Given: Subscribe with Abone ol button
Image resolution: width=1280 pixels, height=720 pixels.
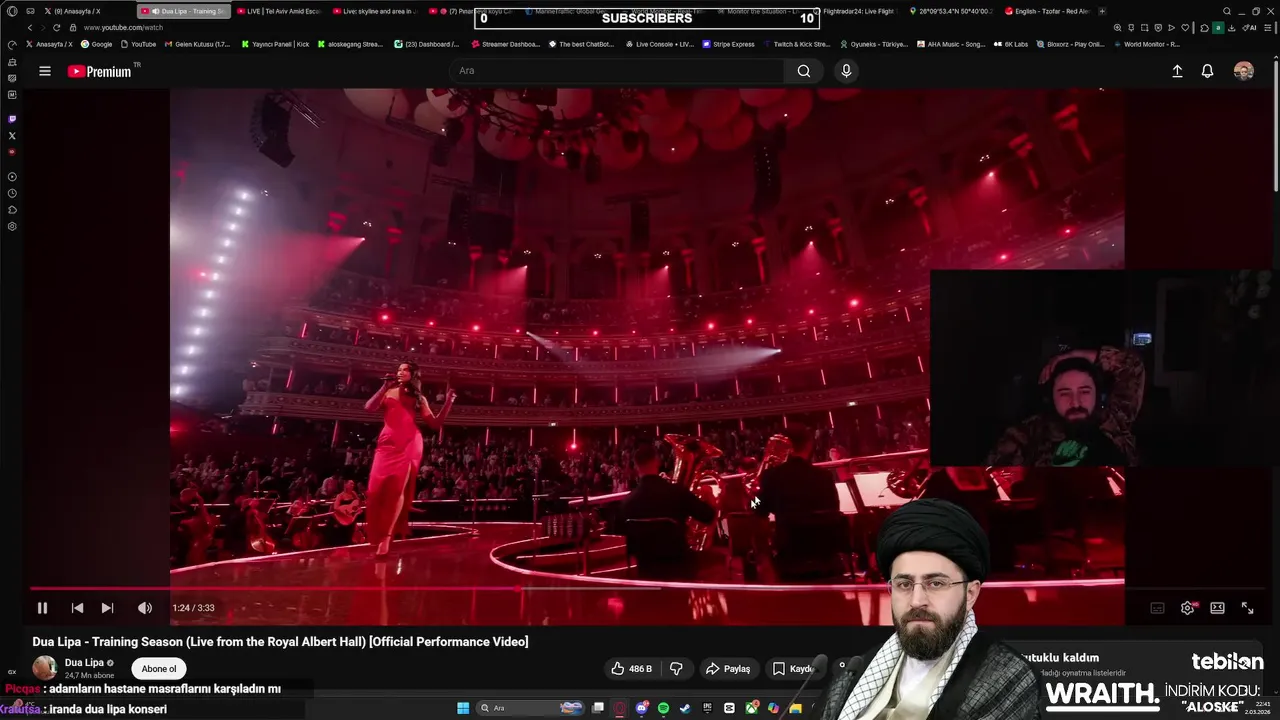Looking at the screenshot, I should [x=159, y=669].
